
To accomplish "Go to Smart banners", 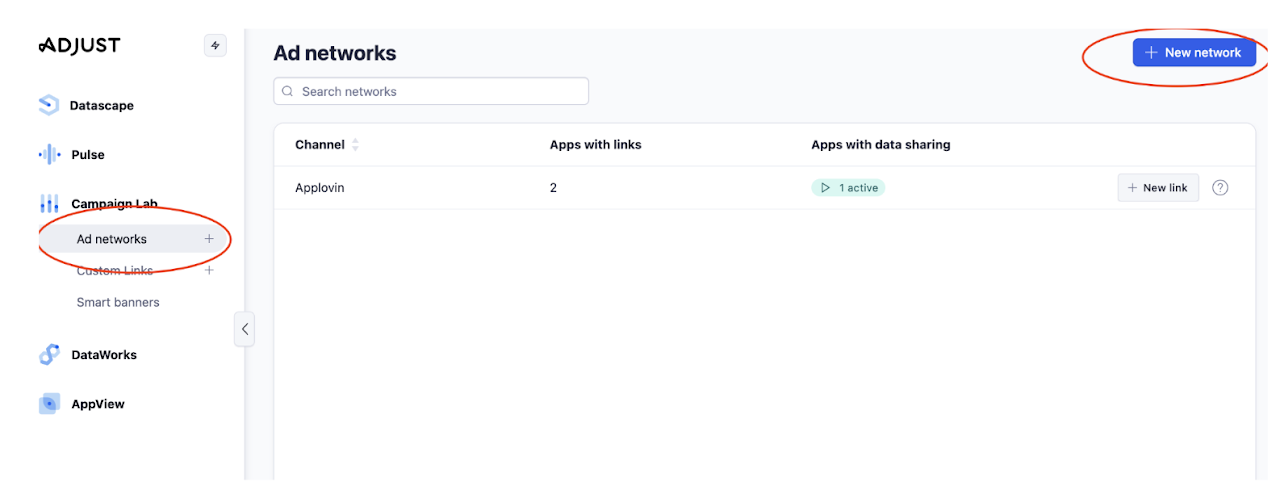I will 118,302.
